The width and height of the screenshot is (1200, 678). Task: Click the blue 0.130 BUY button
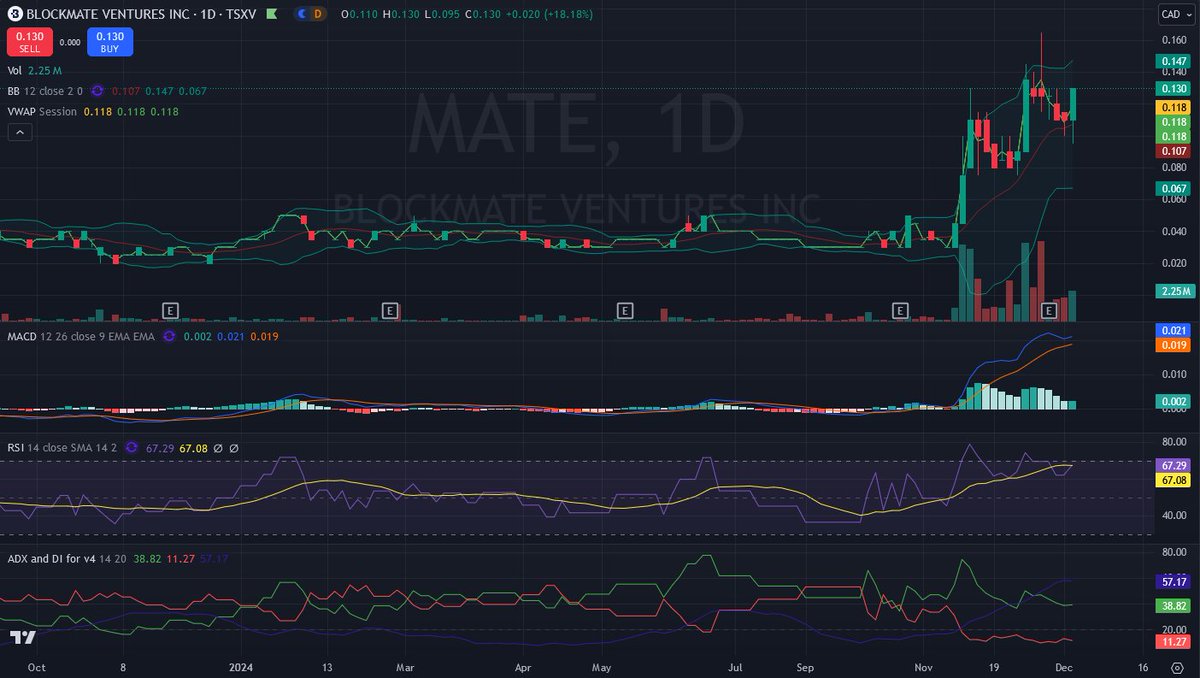point(109,42)
